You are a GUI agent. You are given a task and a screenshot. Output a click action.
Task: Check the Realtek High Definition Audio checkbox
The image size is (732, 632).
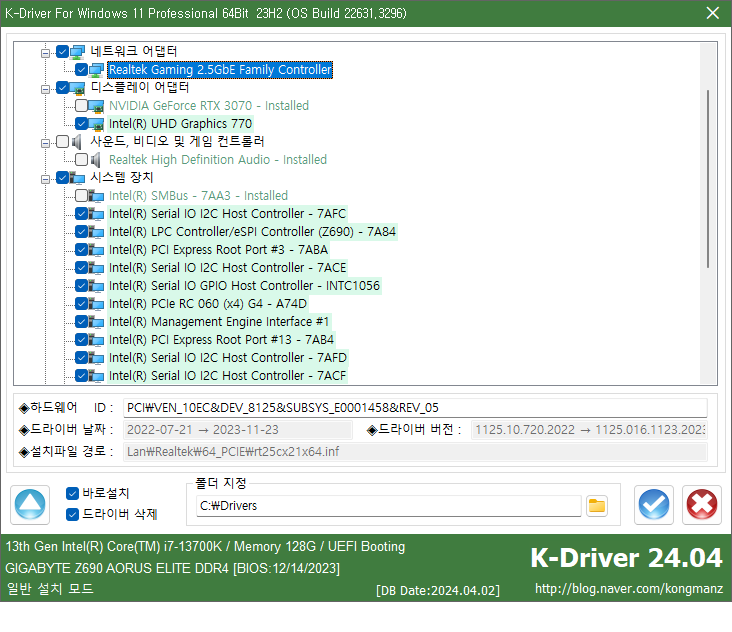click(x=81, y=160)
